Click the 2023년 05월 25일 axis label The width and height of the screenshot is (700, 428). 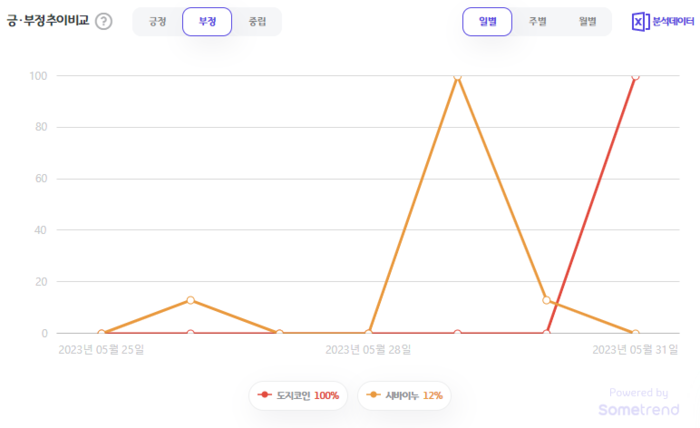101,349
